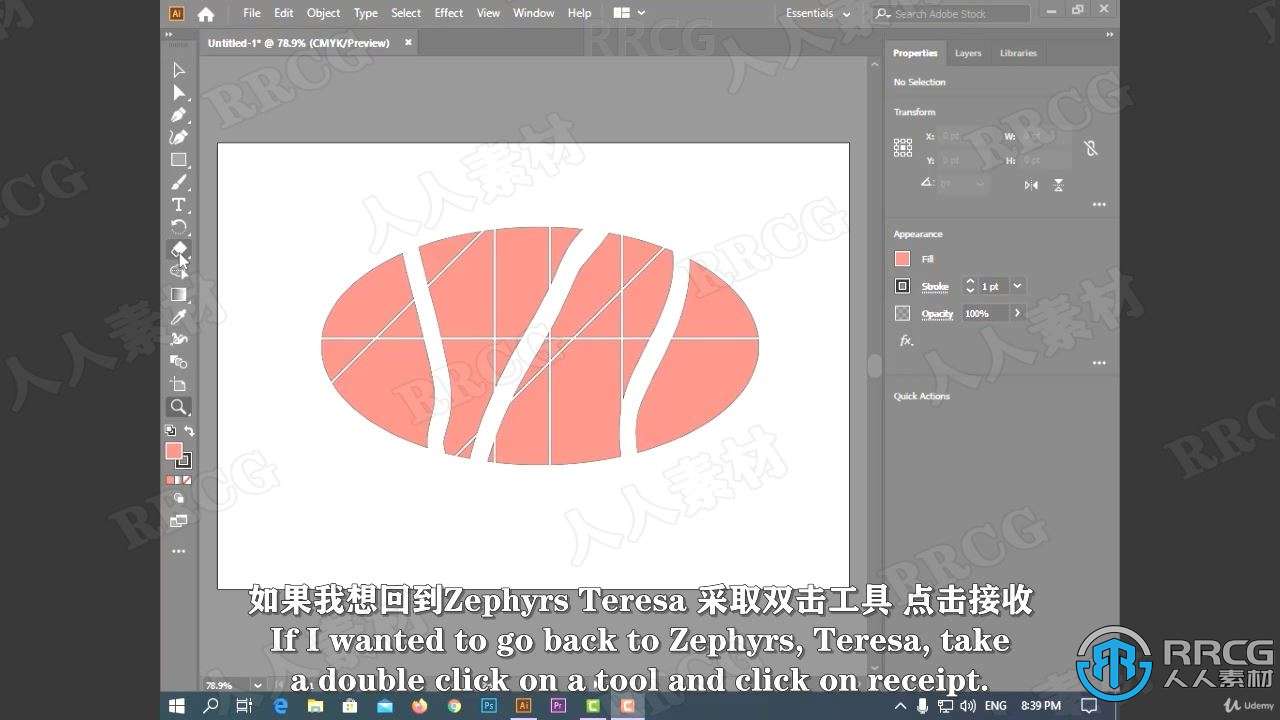Click the Opacity label link

point(937,314)
